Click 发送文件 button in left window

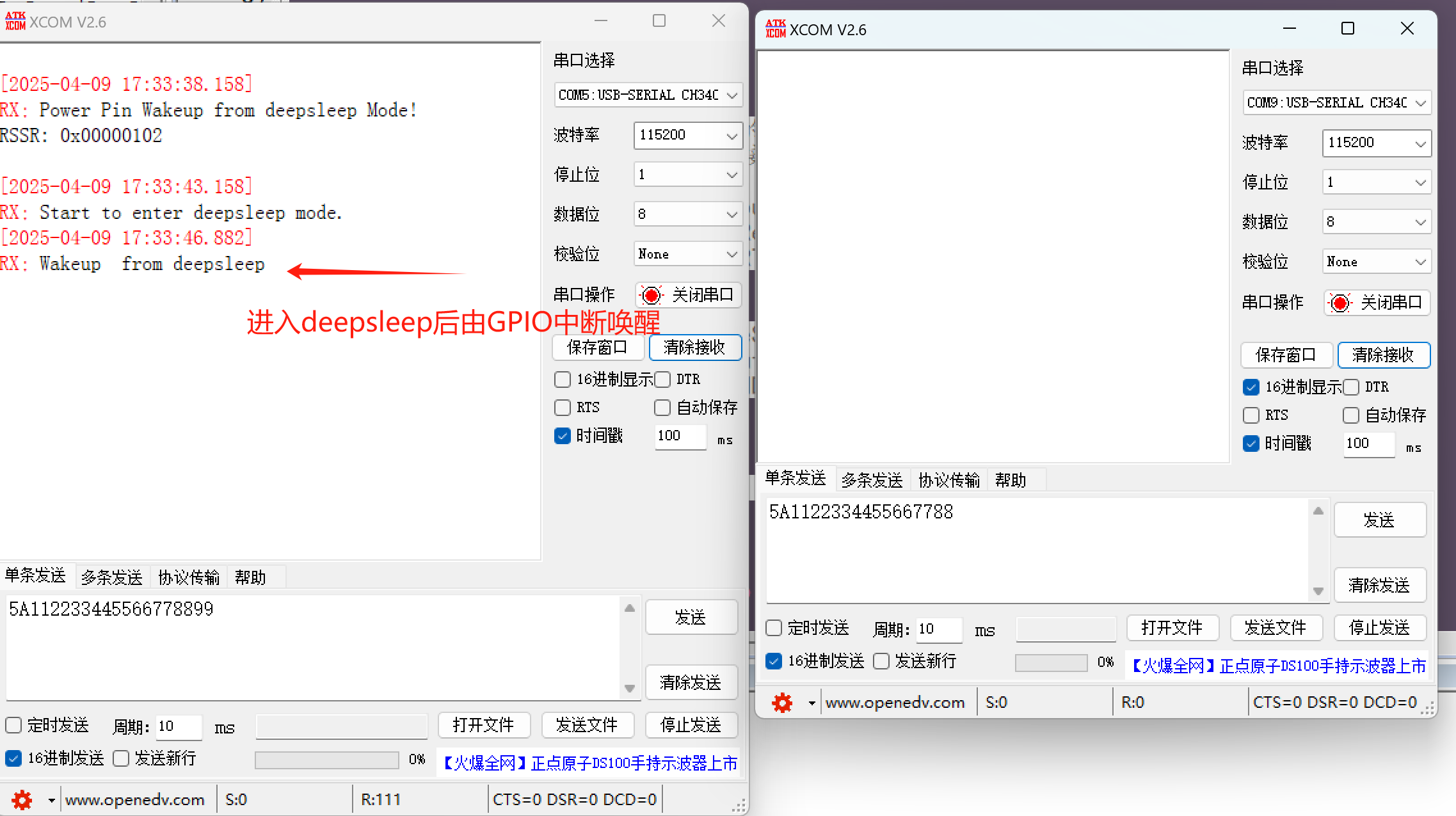click(588, 725)
